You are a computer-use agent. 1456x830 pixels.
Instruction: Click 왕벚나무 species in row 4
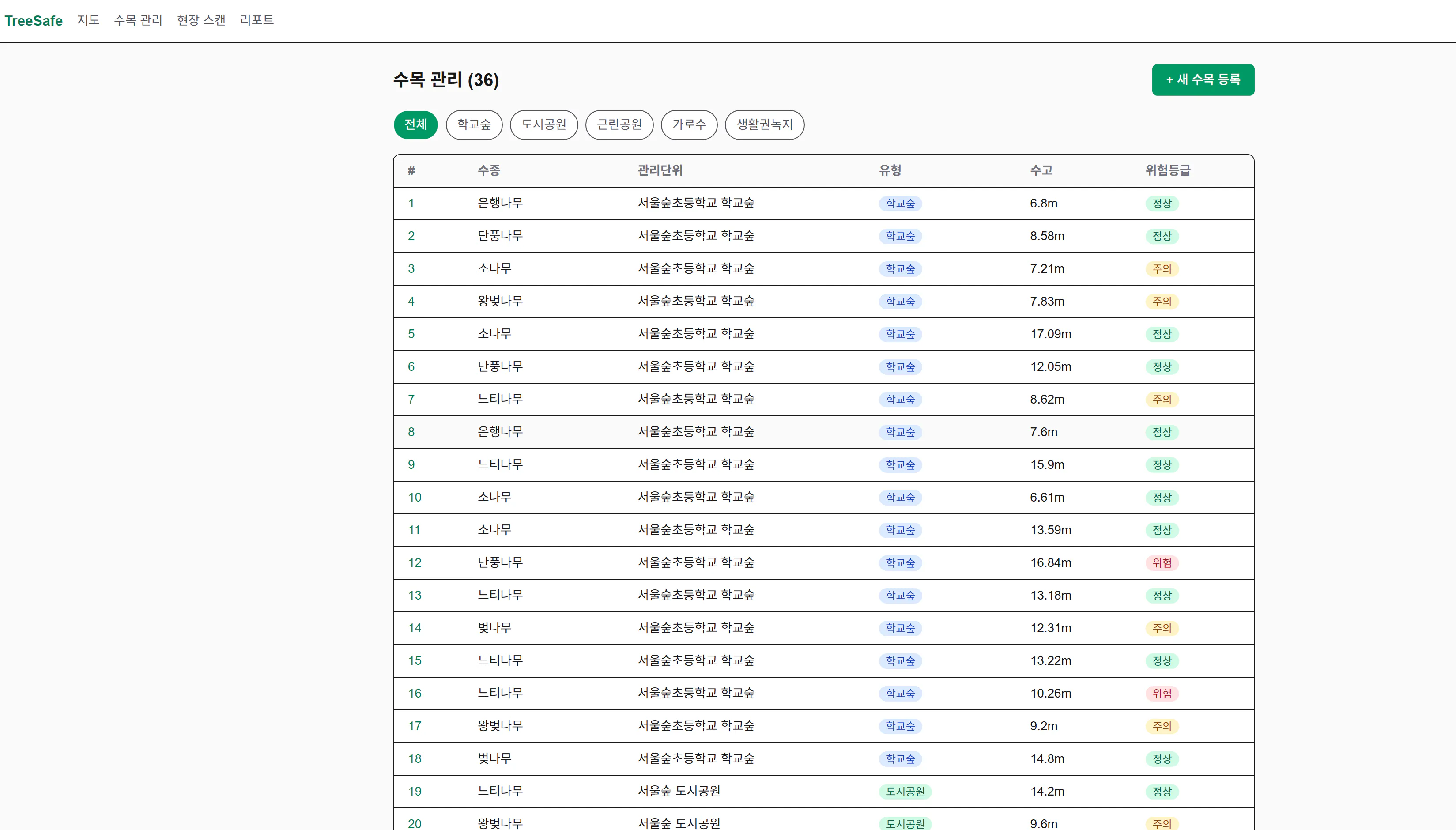click(x=500, y=301)
